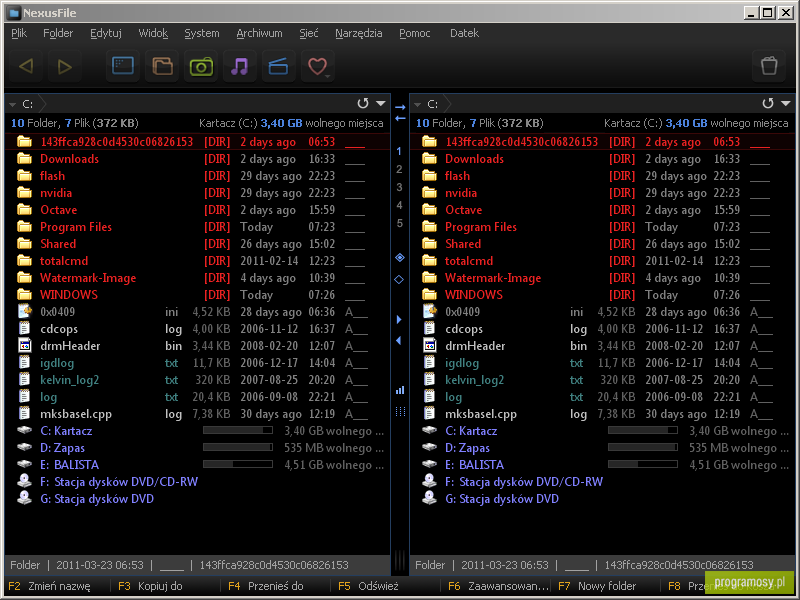Select Program Files folder in left panel
The height and width of the screenshot is (600, 800).
tap(197, 227)
